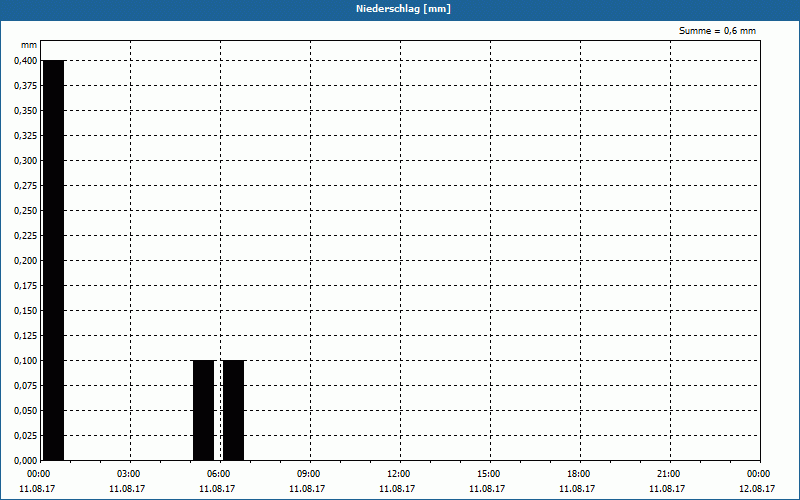Screen dimensions: 800x500
Task: Click the 0,050 y-axis label
Action: 26,411
